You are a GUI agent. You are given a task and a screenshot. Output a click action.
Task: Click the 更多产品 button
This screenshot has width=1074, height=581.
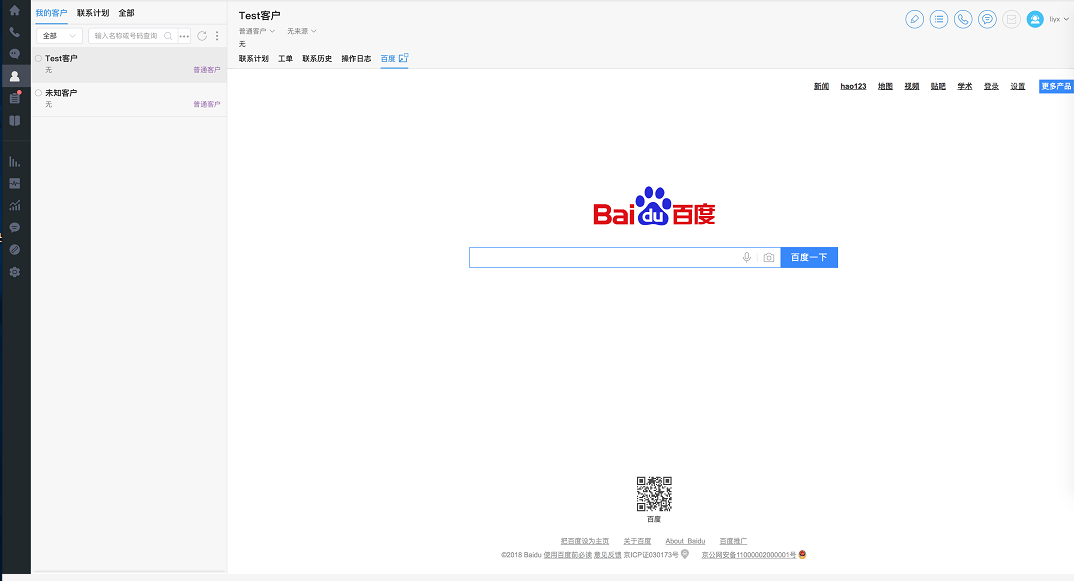pyautogui.click(x=1056, y=86)
